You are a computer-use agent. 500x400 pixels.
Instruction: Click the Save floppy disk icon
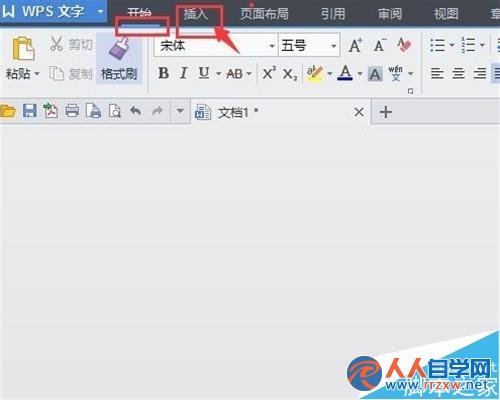[x=29, y=111]
